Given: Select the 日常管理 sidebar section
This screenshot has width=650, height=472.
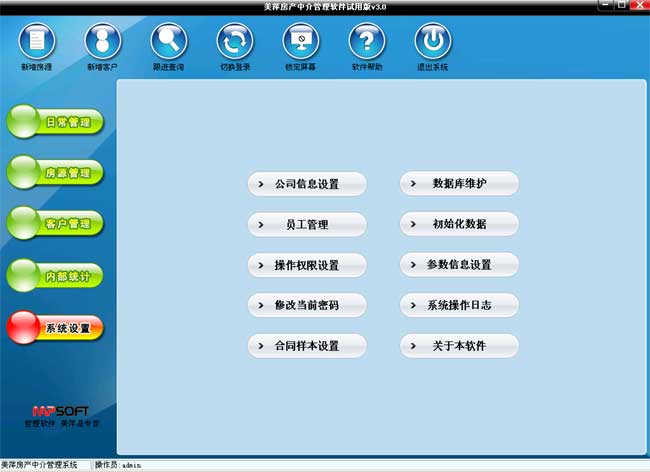Looking at the screenshot, I should coord(56,123).
